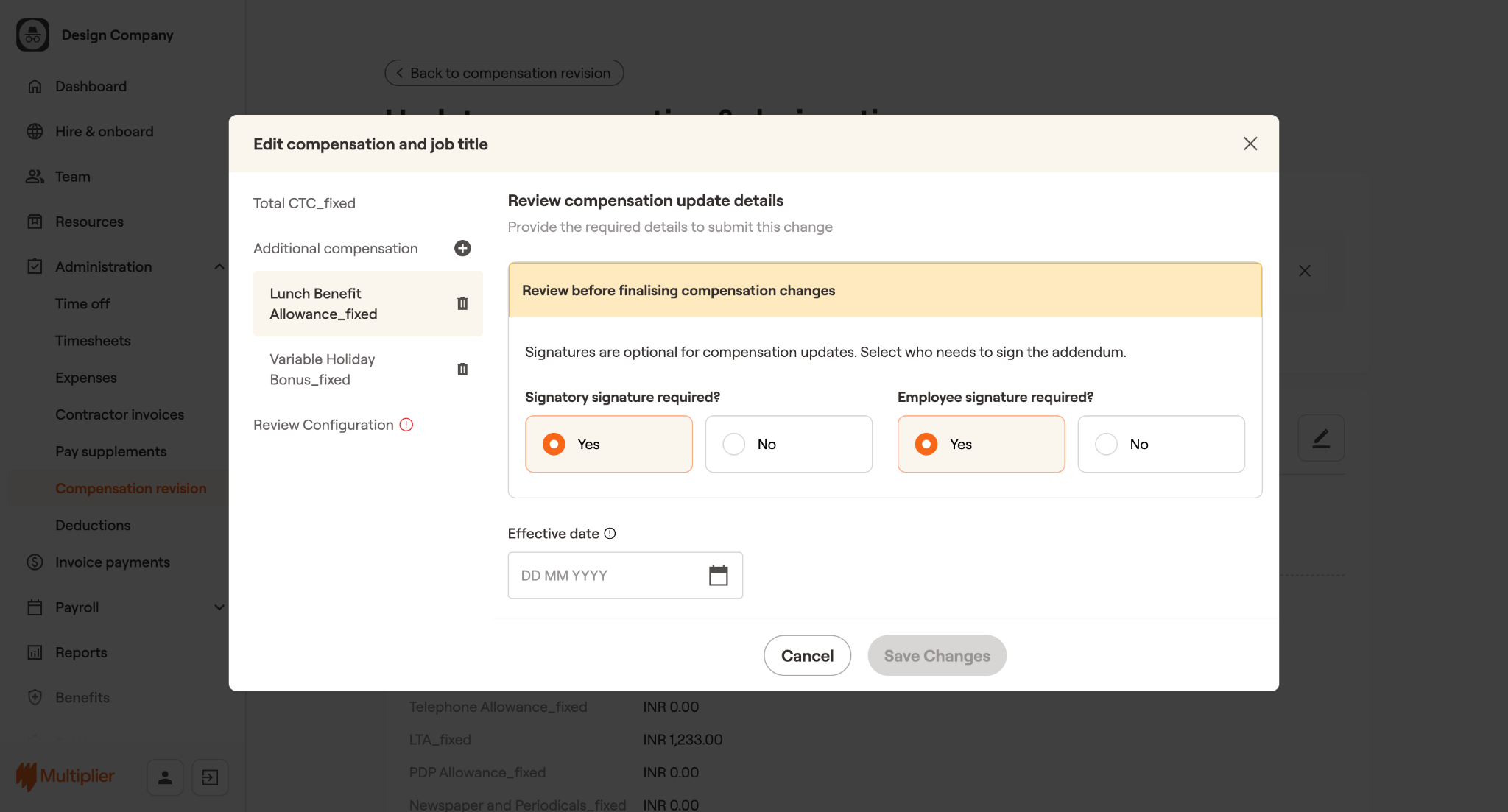This screenshot has height=812, width=1508.
Task: Click the Effective date info icon
Action: pyautogui.click(x=610, y=533)
